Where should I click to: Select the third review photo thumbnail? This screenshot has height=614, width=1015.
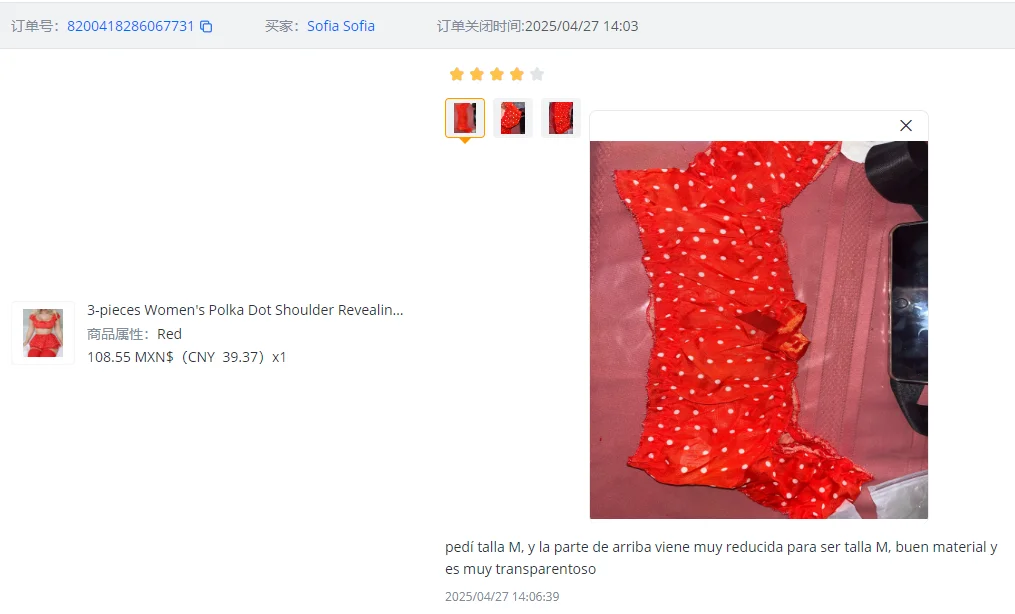click(x=561, y=118)
